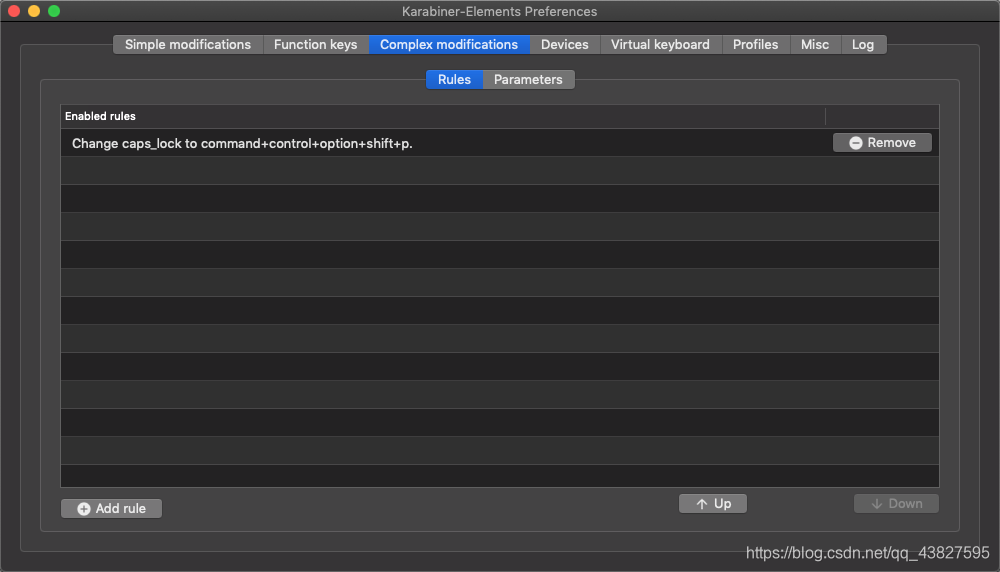The width and height of the screenshot is (1000, 572).
Task: Move the rule Down
Action: (x=896, y=504)
